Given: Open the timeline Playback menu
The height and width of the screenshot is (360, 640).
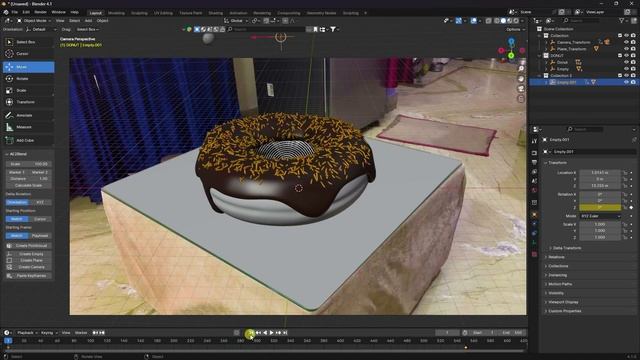Looking at the screenshot, I should (27, 333).
